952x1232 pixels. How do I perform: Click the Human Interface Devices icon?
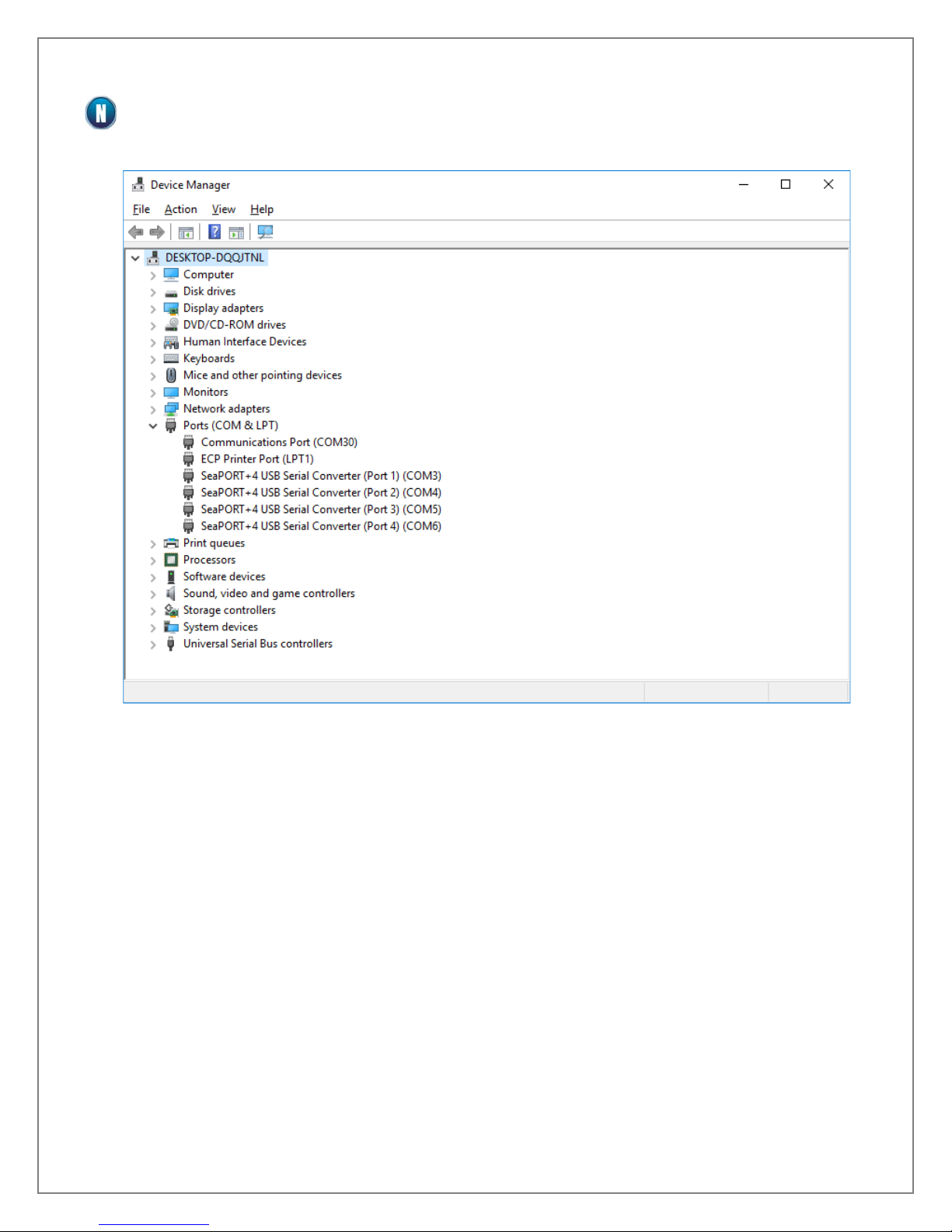[x=171, y=342]
